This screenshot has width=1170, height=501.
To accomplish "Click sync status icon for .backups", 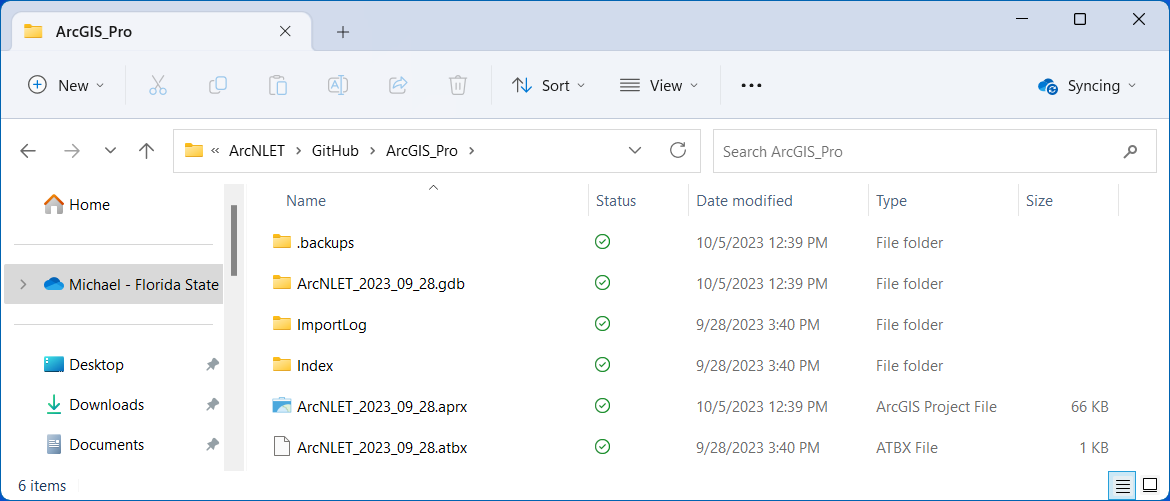I will pos(602,242).
